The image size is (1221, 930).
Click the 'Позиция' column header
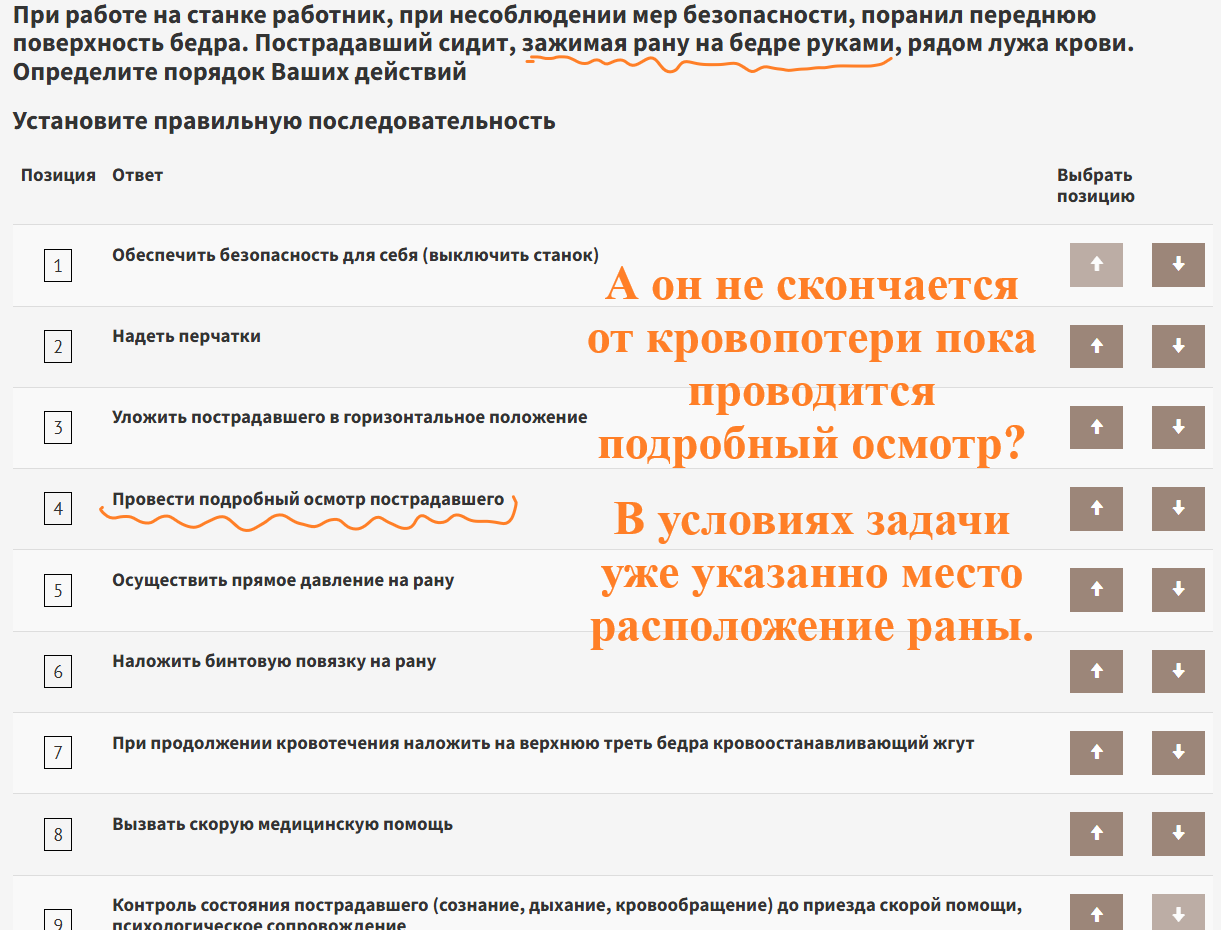click(x=58, y=175)
